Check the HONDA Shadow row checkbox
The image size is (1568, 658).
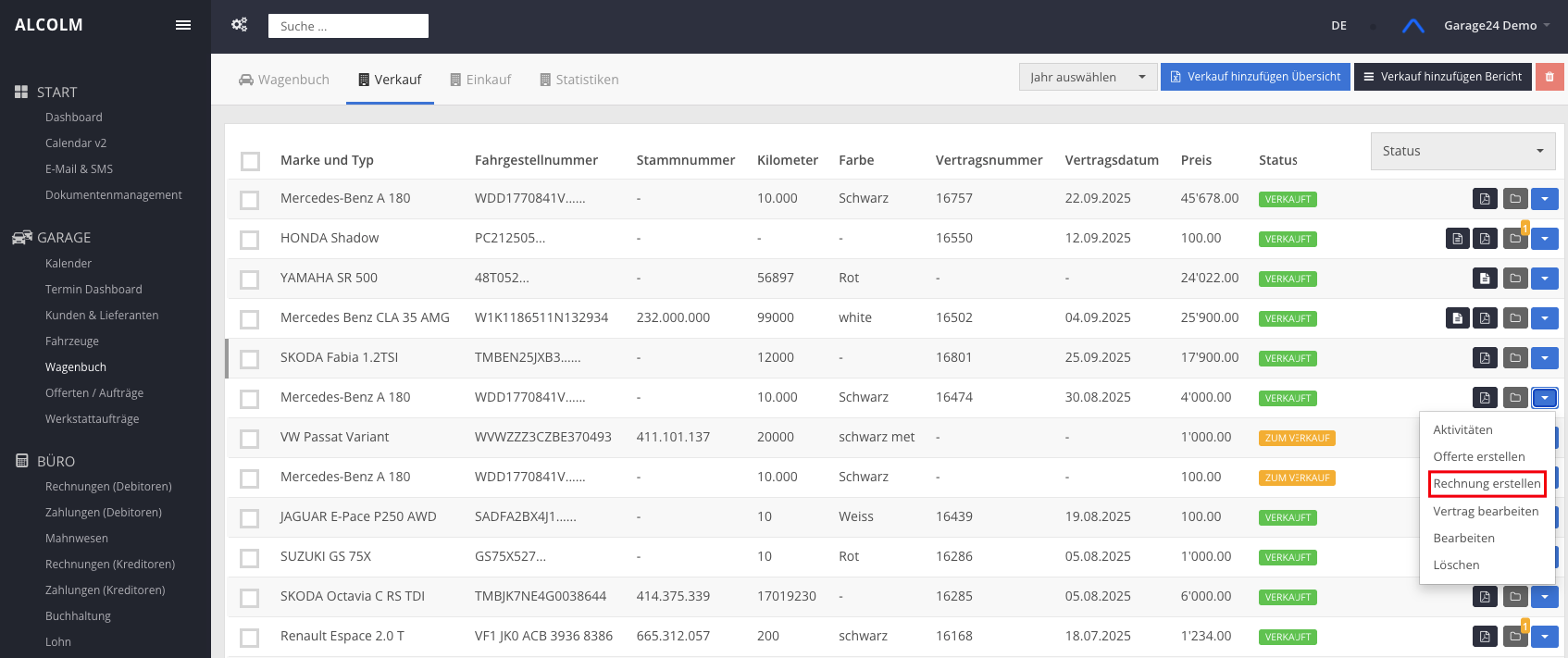coord(249,240)
